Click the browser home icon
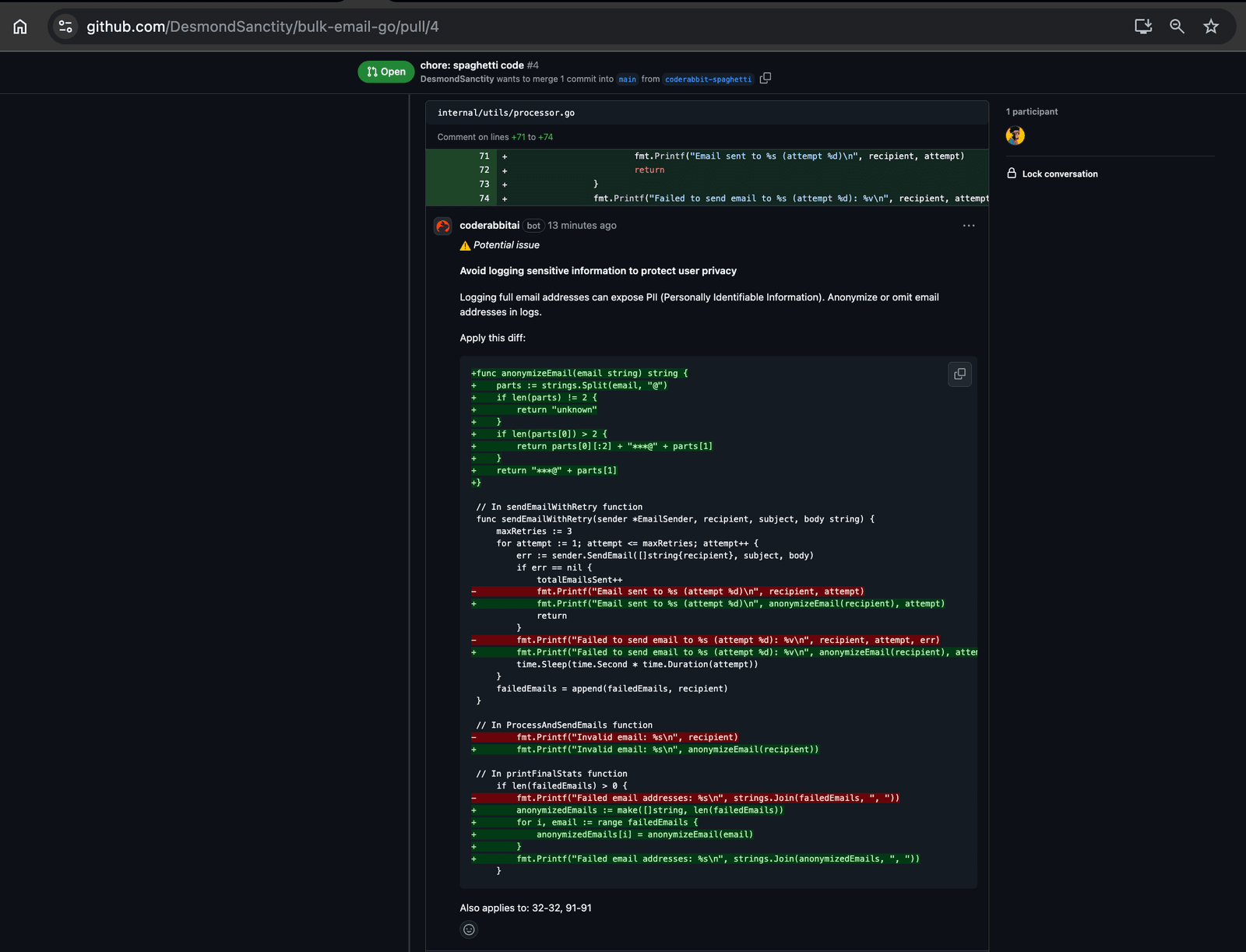The image size is (1246, 952). (20, 26)
